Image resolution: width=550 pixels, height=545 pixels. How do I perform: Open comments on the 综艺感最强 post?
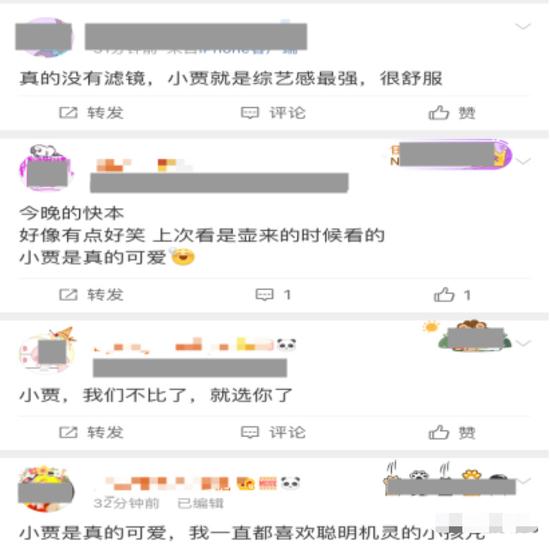[x=273, y=113]
